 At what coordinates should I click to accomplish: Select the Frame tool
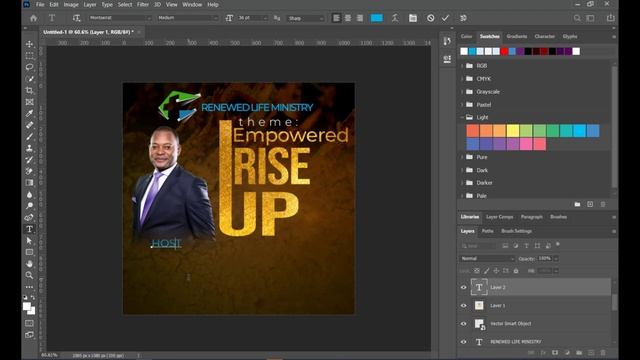29,102
